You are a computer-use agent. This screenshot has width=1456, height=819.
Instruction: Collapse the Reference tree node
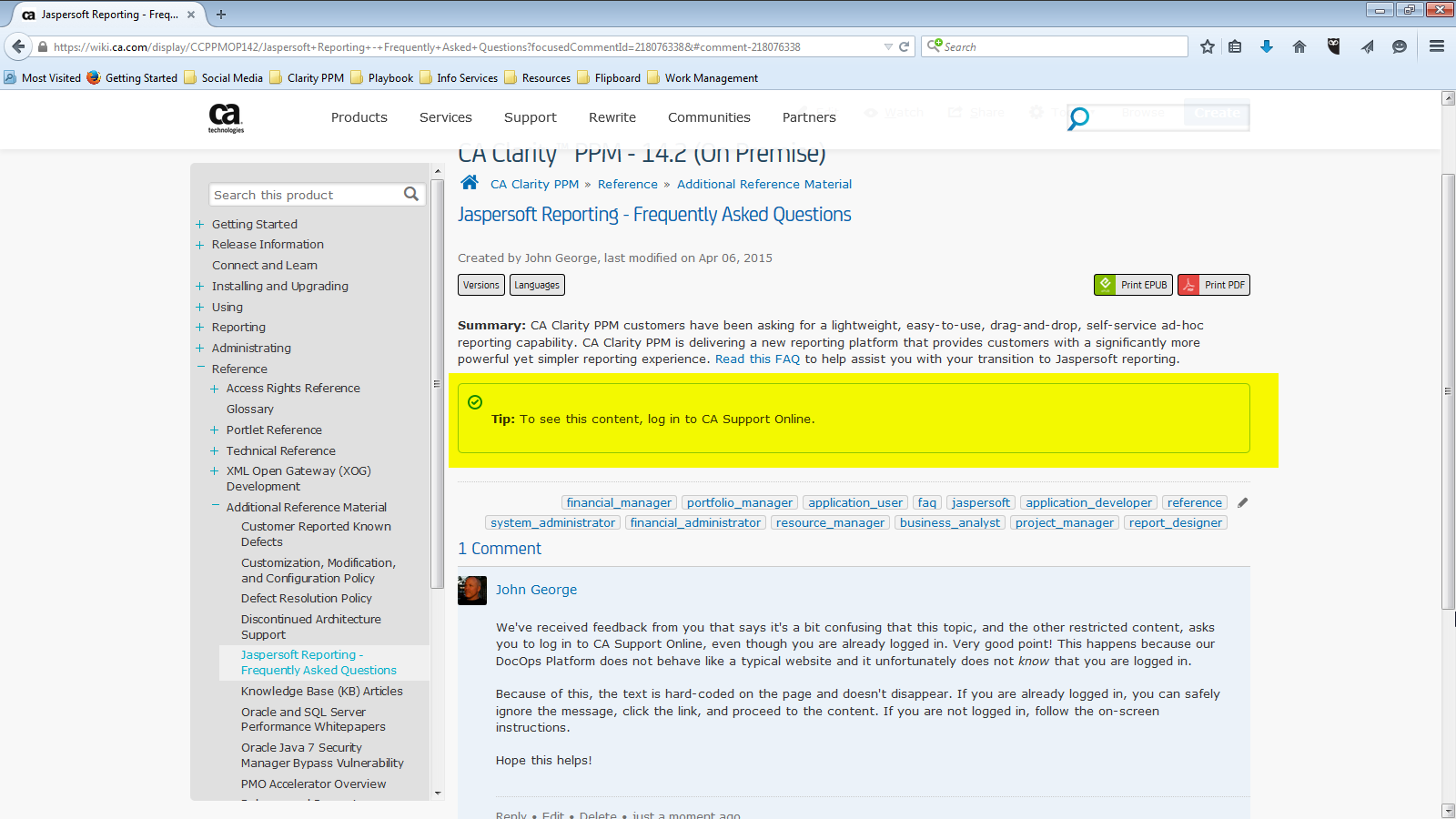200,368
